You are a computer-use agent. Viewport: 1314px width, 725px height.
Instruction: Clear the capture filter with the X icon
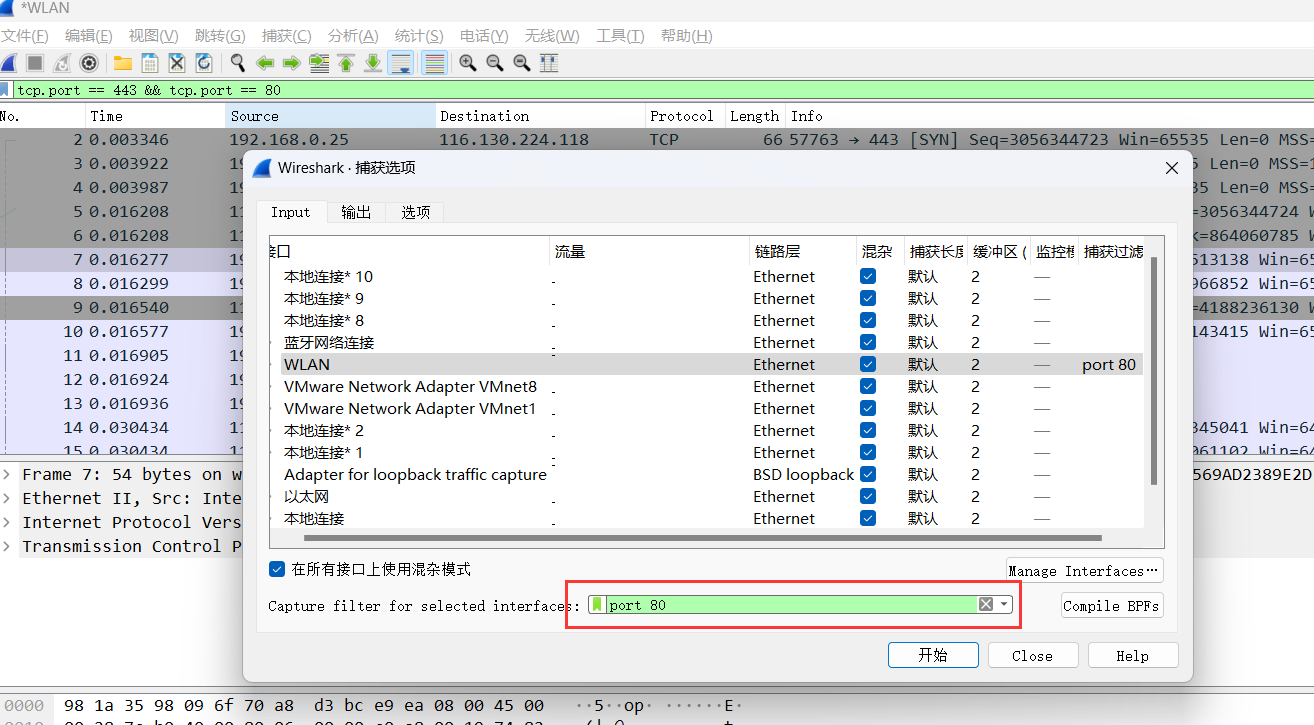(x=986, y=604)
